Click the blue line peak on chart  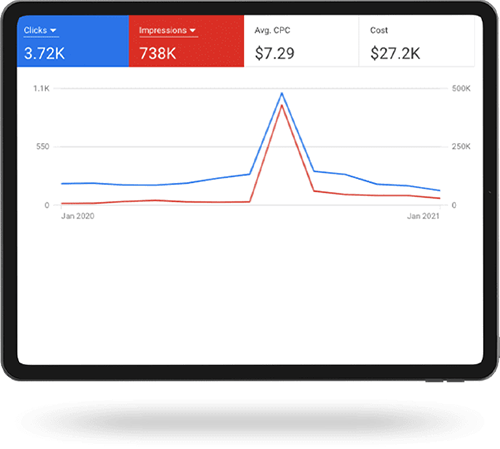pyautogui.click(x=282, y=93)
